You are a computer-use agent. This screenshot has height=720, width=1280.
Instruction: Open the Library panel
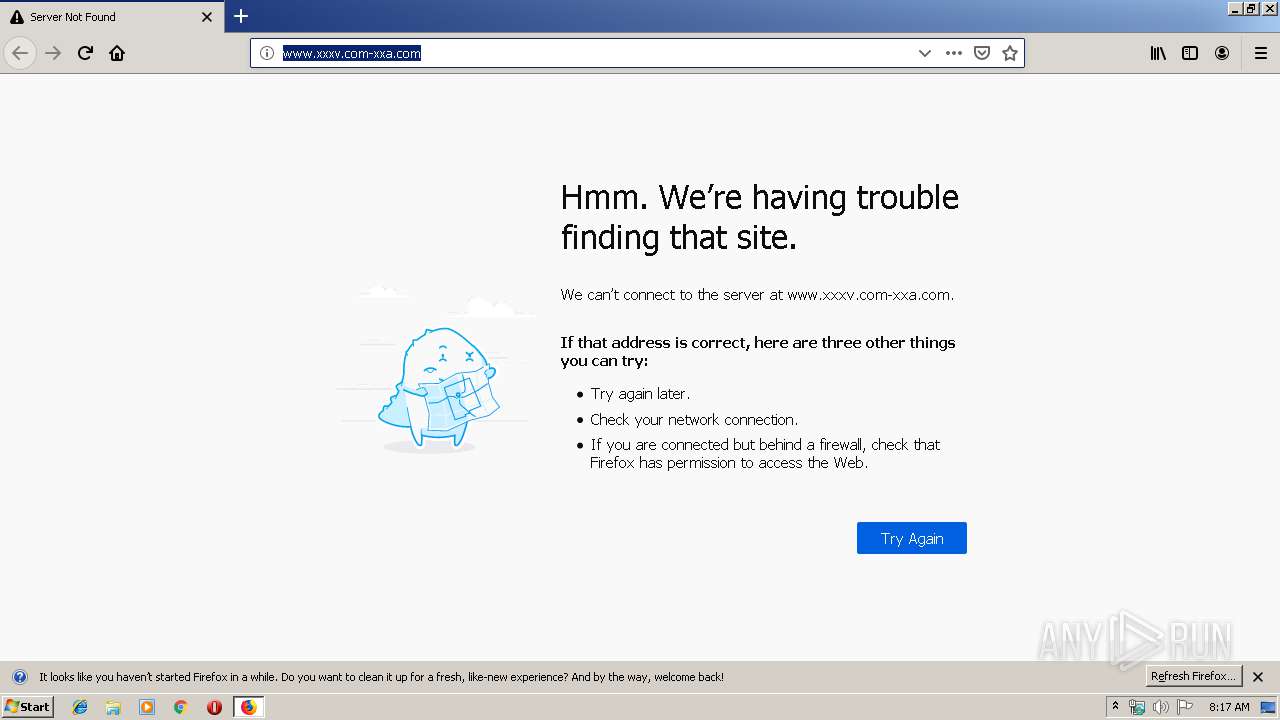1158,53
